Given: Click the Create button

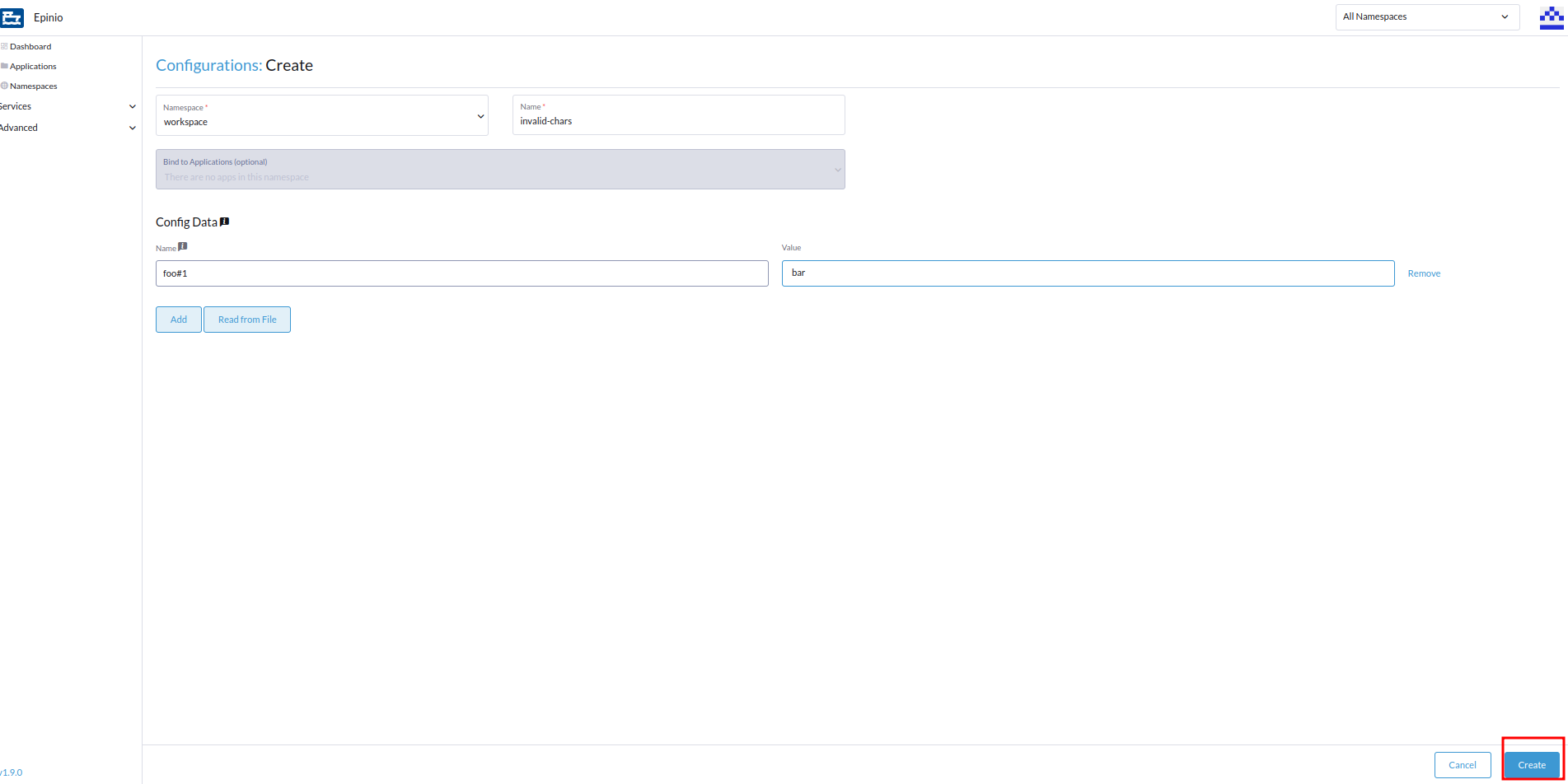Looking at the screenshot, I should tap(1531, 764).
